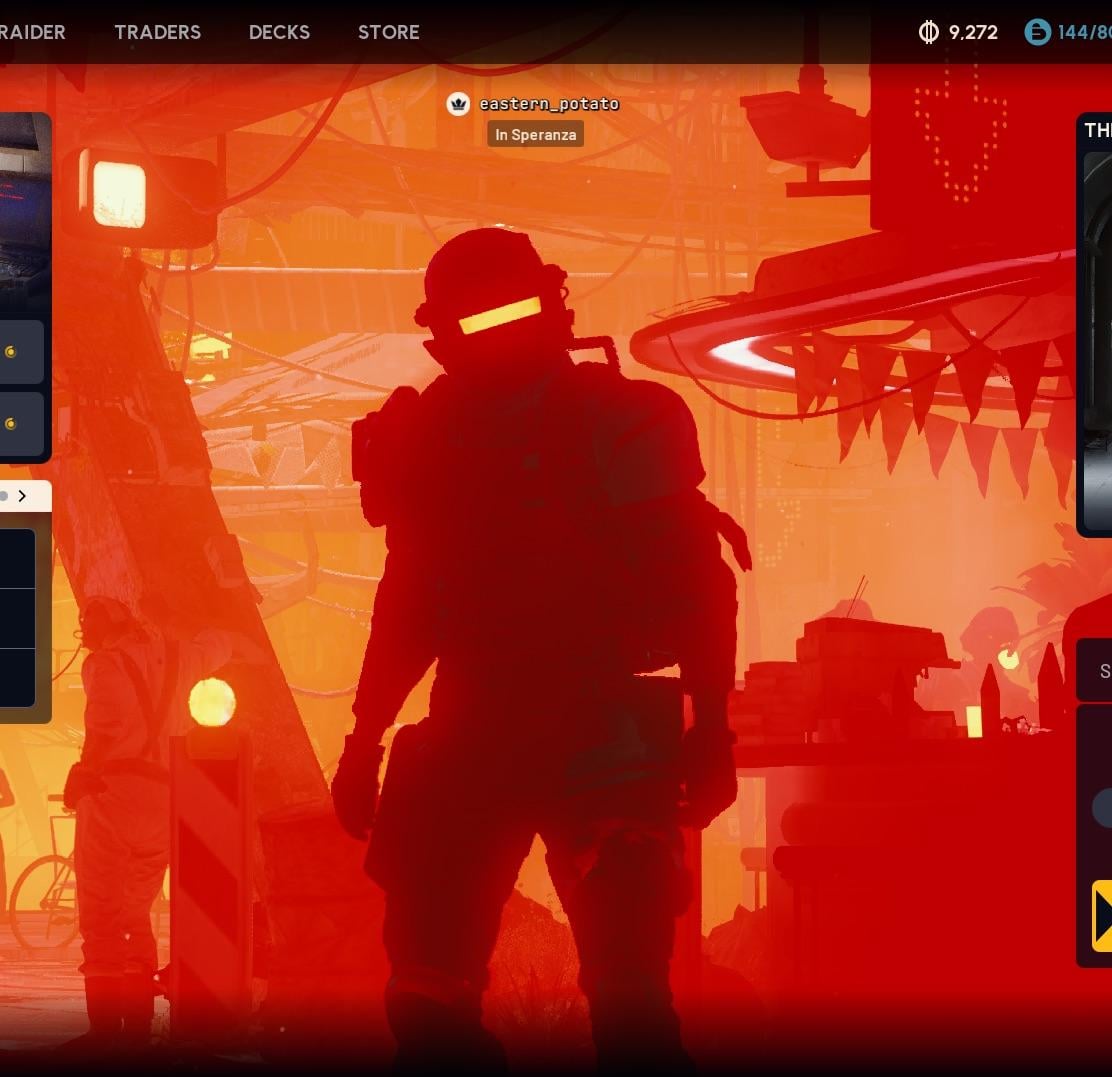Click the blue token currency icon
Viewport: 1112px width, 1077px height.
coord(1037,32)
